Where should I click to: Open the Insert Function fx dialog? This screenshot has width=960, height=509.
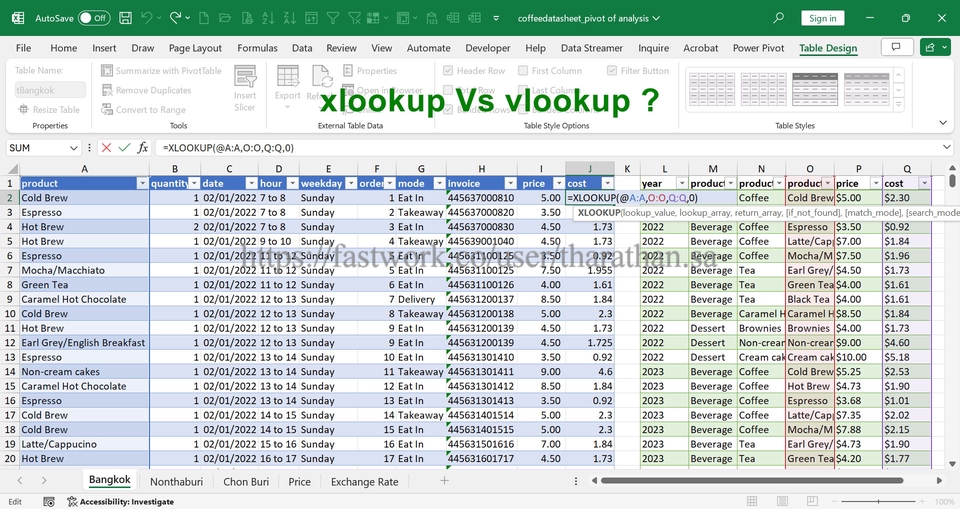[143, 147]
